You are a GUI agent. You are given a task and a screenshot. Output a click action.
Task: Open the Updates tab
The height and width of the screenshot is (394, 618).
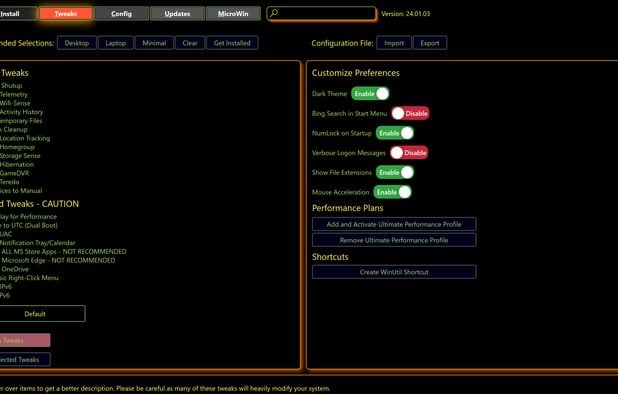tap(177, 13)
